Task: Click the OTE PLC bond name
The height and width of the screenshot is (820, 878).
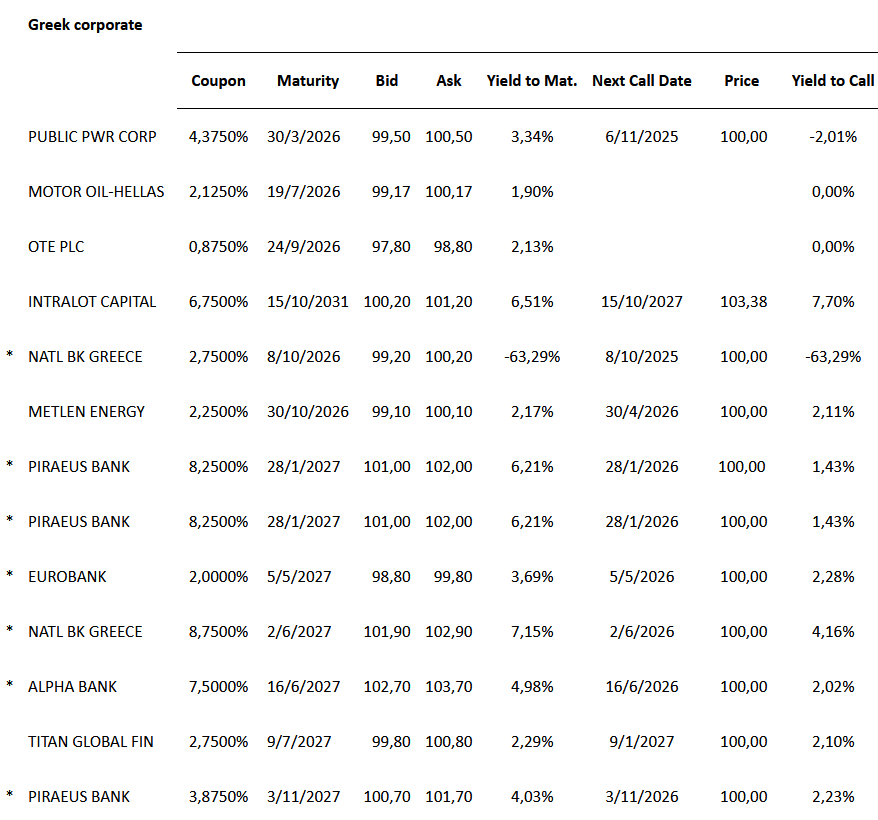Action: [56, 247]
